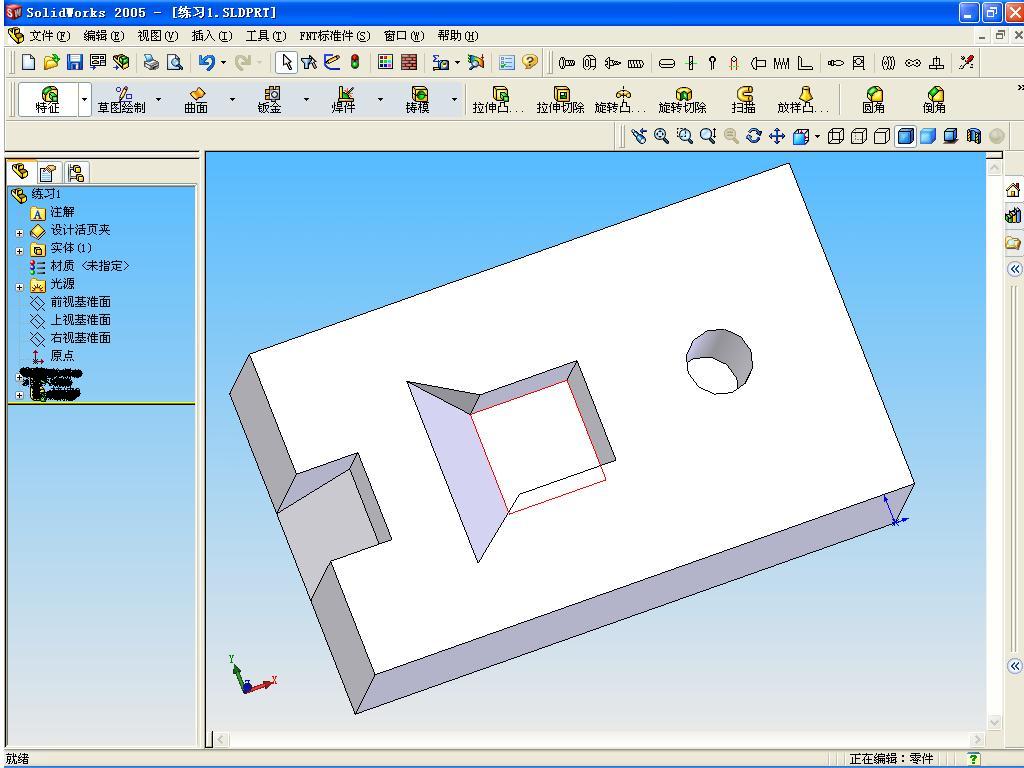Open the 编辑 menu
1024x768 pixels.
pos(103,36)
